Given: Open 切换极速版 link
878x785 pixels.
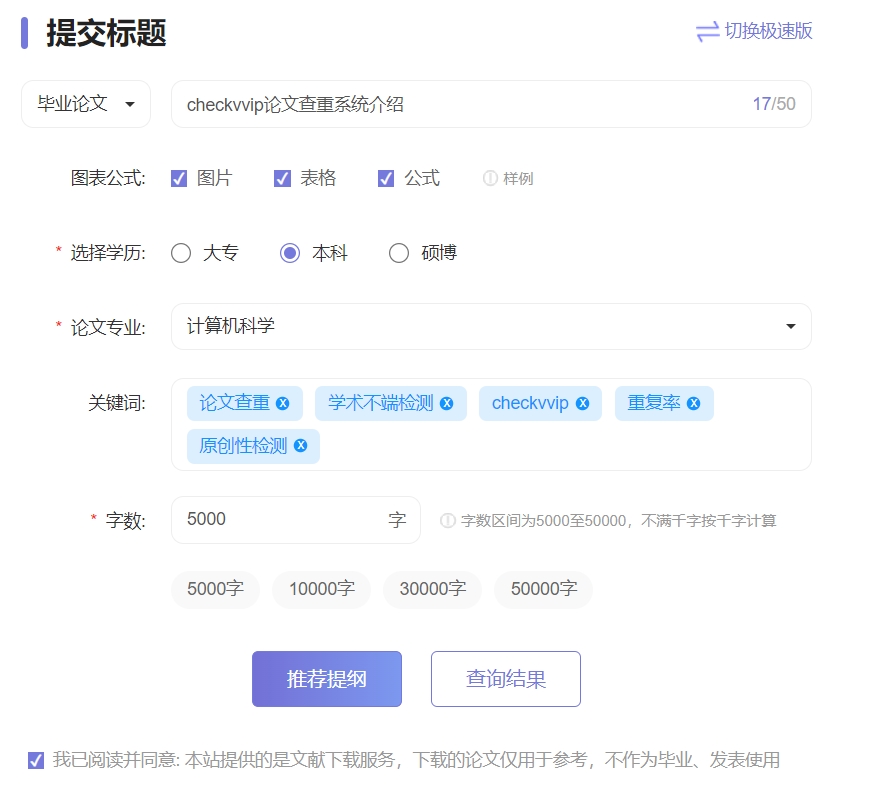Looking at the screenshot, I should pos(767,32).
